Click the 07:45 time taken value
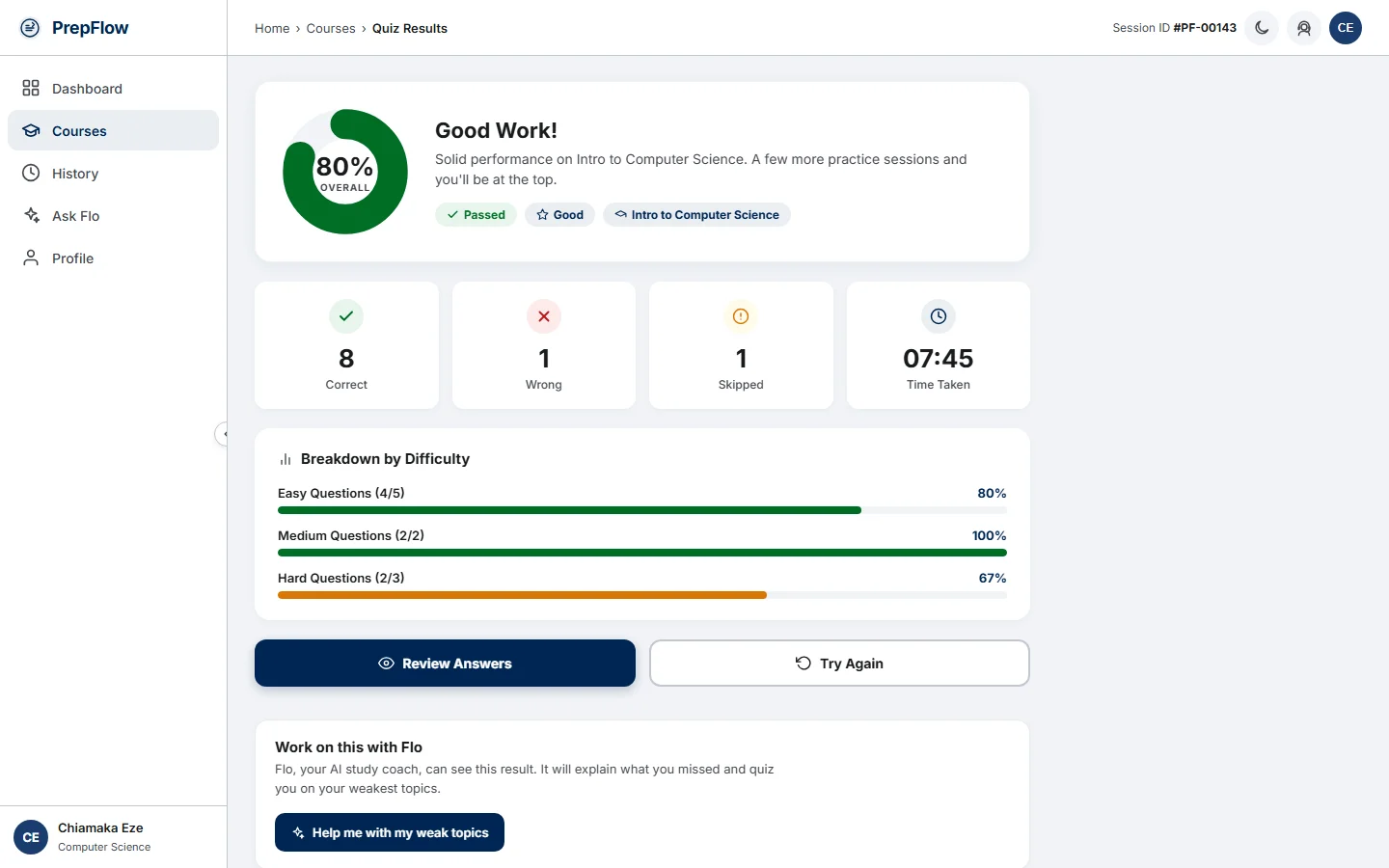Screen dimensions: 1389x868 939,359
